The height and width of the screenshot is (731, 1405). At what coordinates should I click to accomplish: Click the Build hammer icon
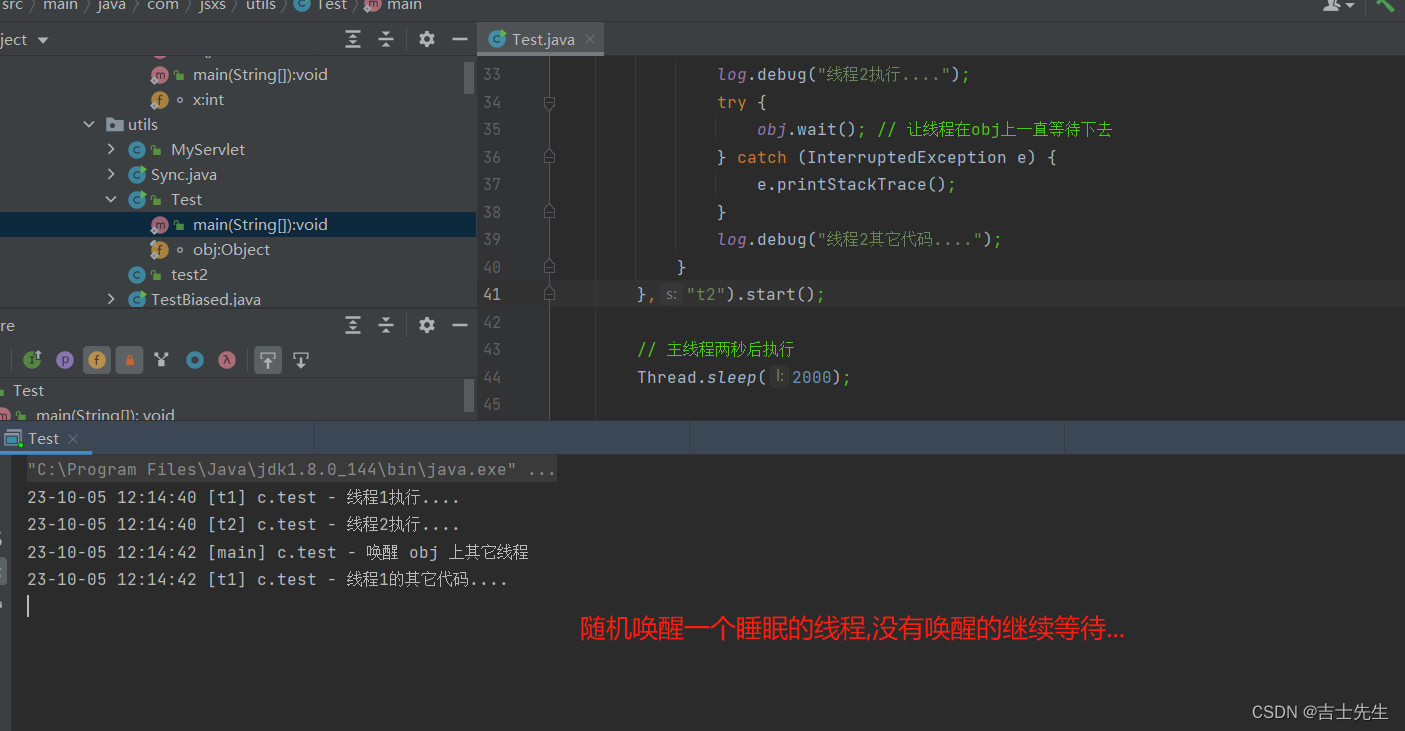tap(1386, 5)
